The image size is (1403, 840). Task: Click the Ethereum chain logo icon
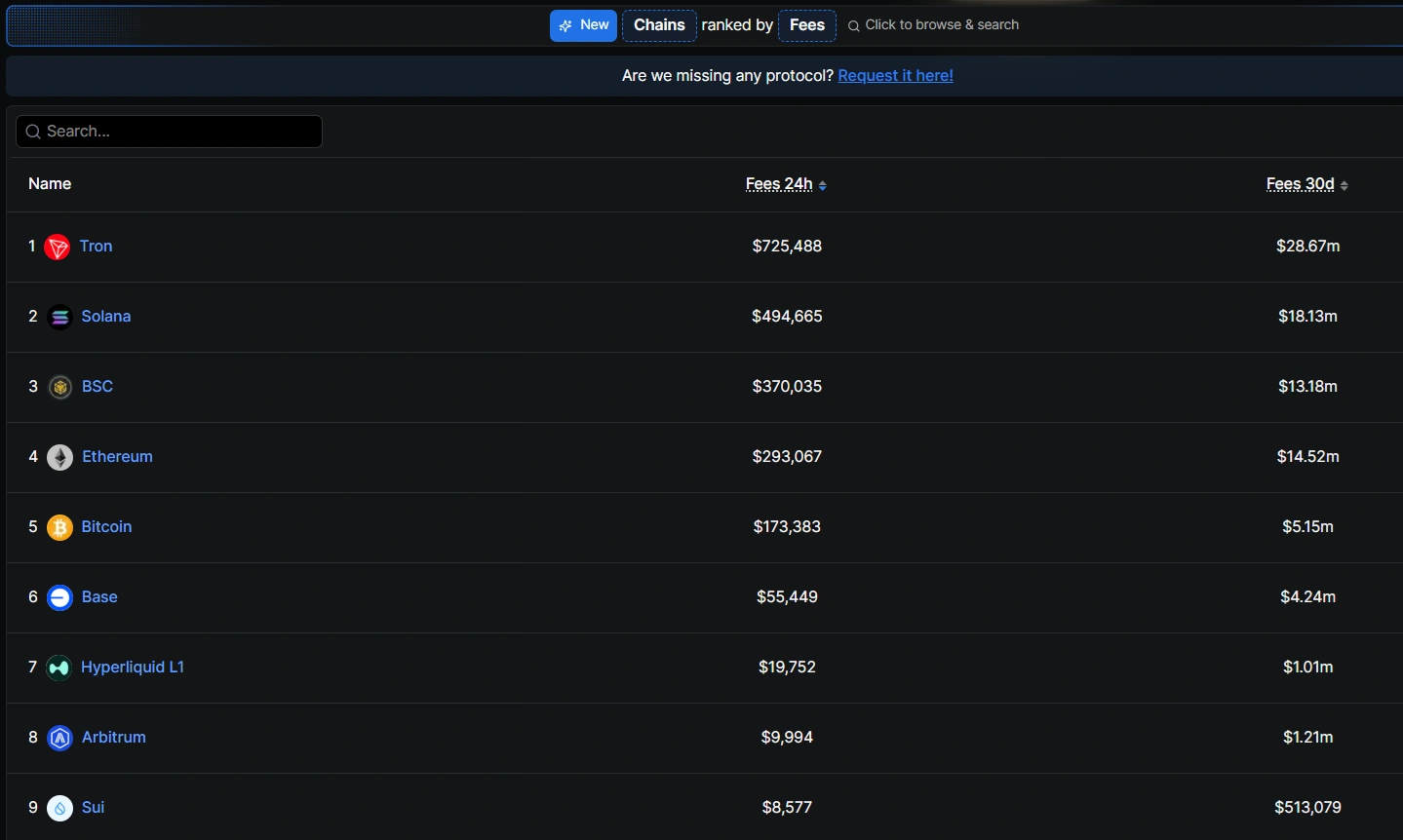coord(60,458)
